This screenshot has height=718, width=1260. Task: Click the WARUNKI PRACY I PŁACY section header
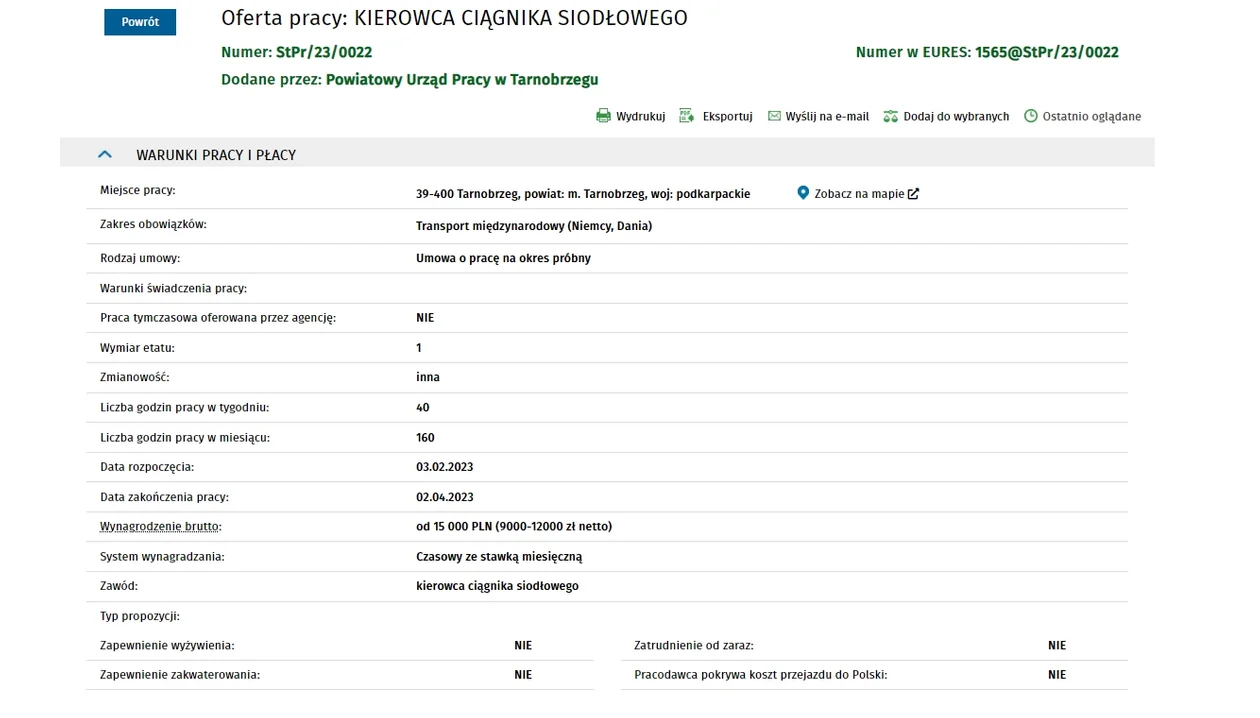(x=607, y=154)
